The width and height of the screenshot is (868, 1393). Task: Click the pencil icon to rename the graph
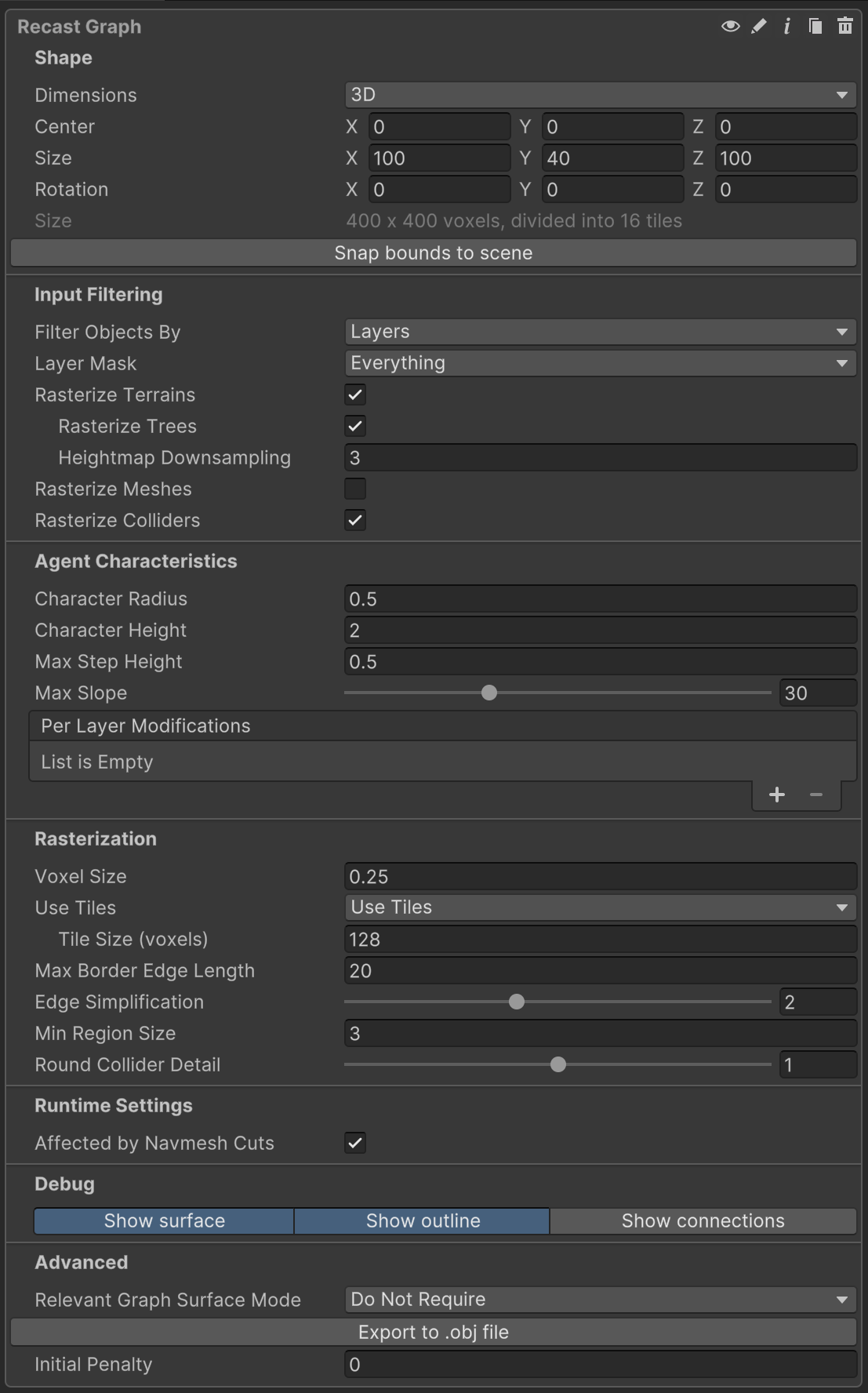[x=757, y=26]
